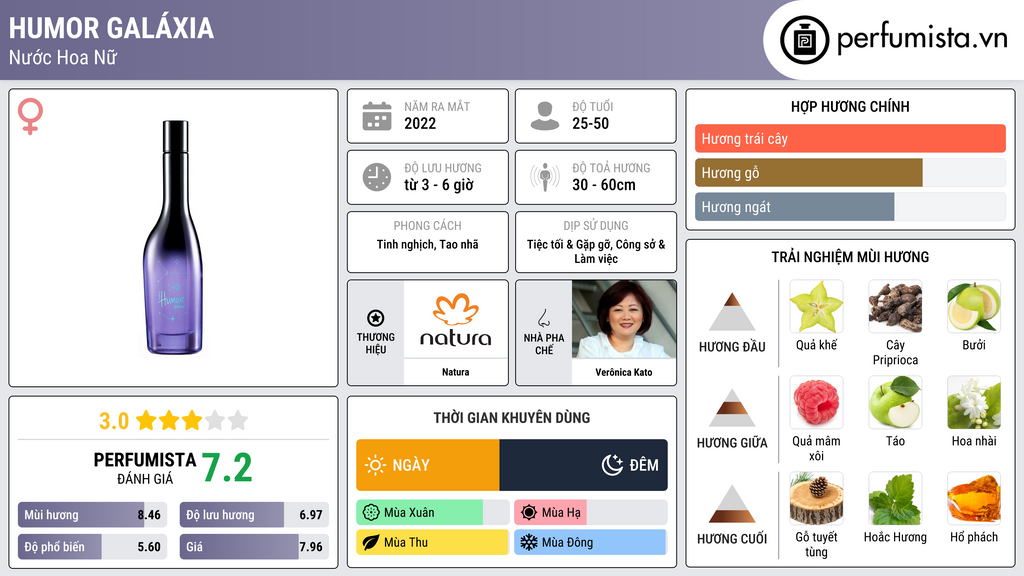Click the age range value 25-50
Screen dimensions: 1024x576
(590, 123)
